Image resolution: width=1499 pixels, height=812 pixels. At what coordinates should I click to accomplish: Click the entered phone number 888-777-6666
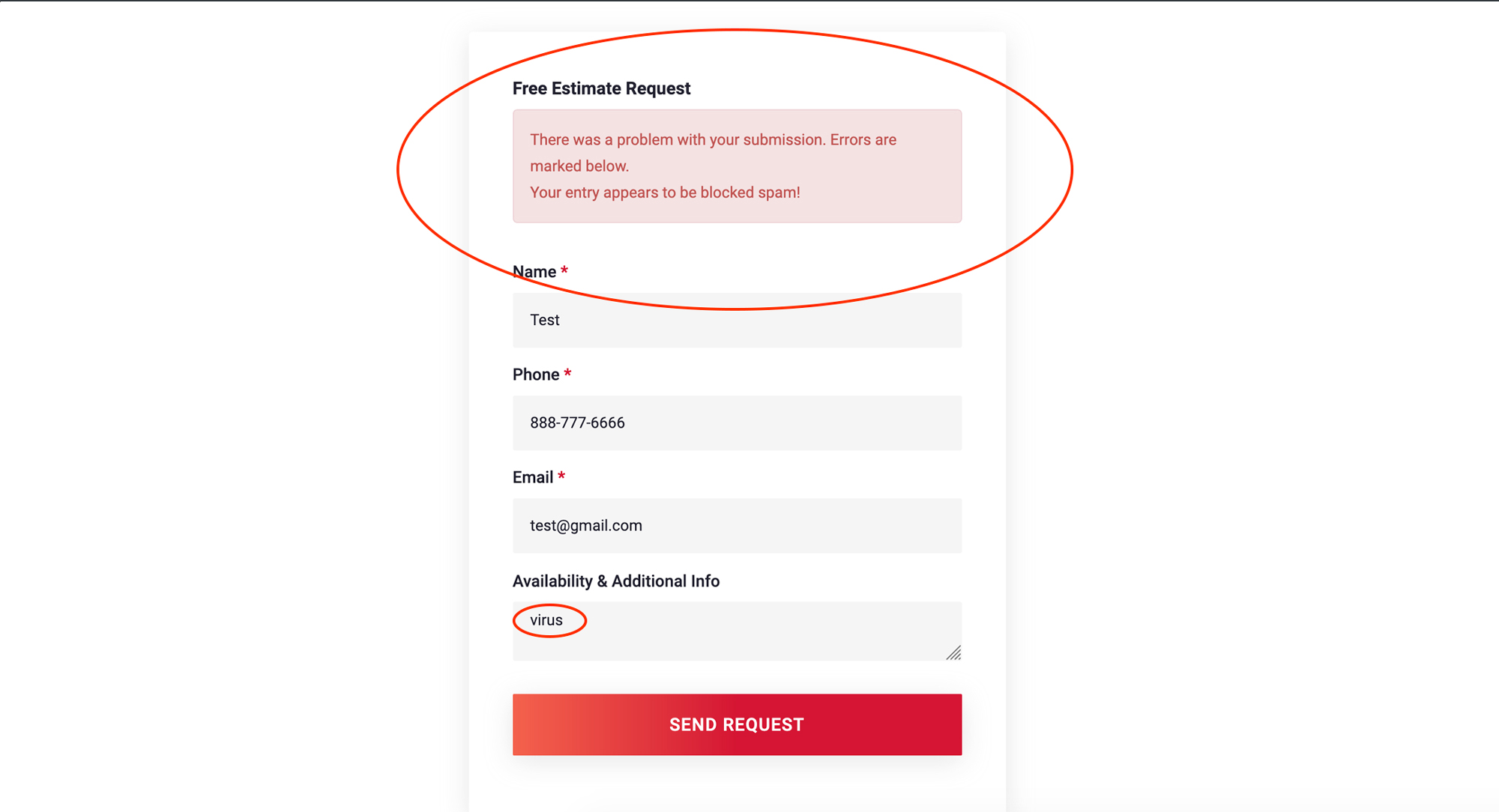pyautogui.click(x=577, y=423)
